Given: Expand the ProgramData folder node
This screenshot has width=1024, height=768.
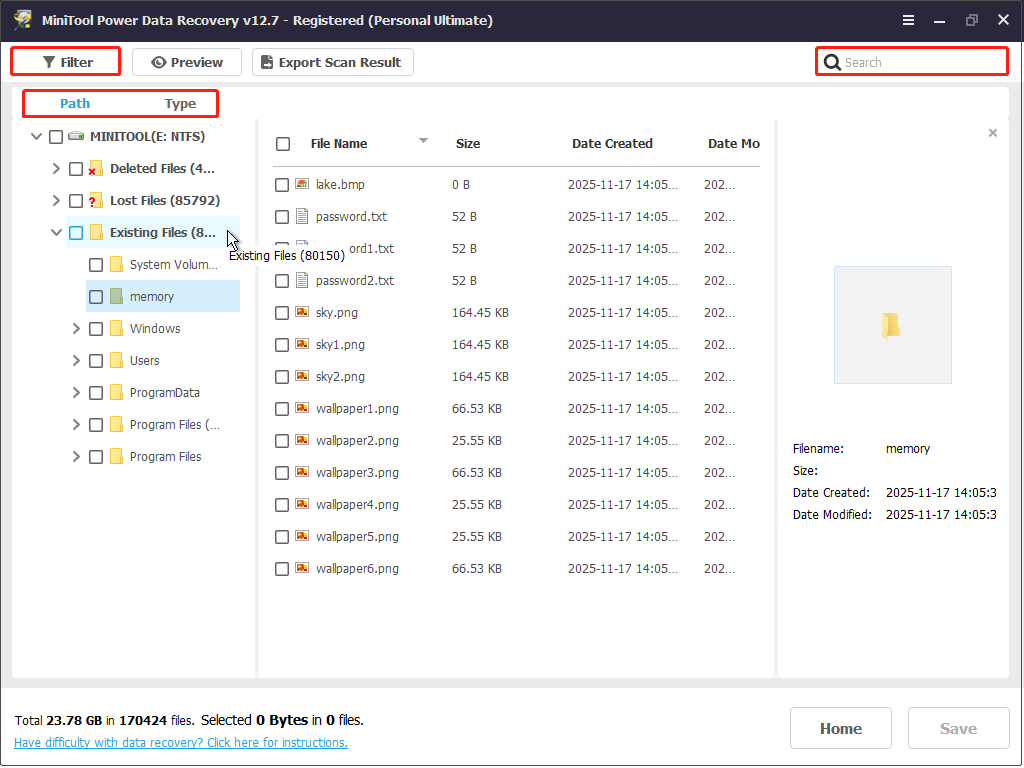Looking at the screenshot, I should click(x=75, y=392).
